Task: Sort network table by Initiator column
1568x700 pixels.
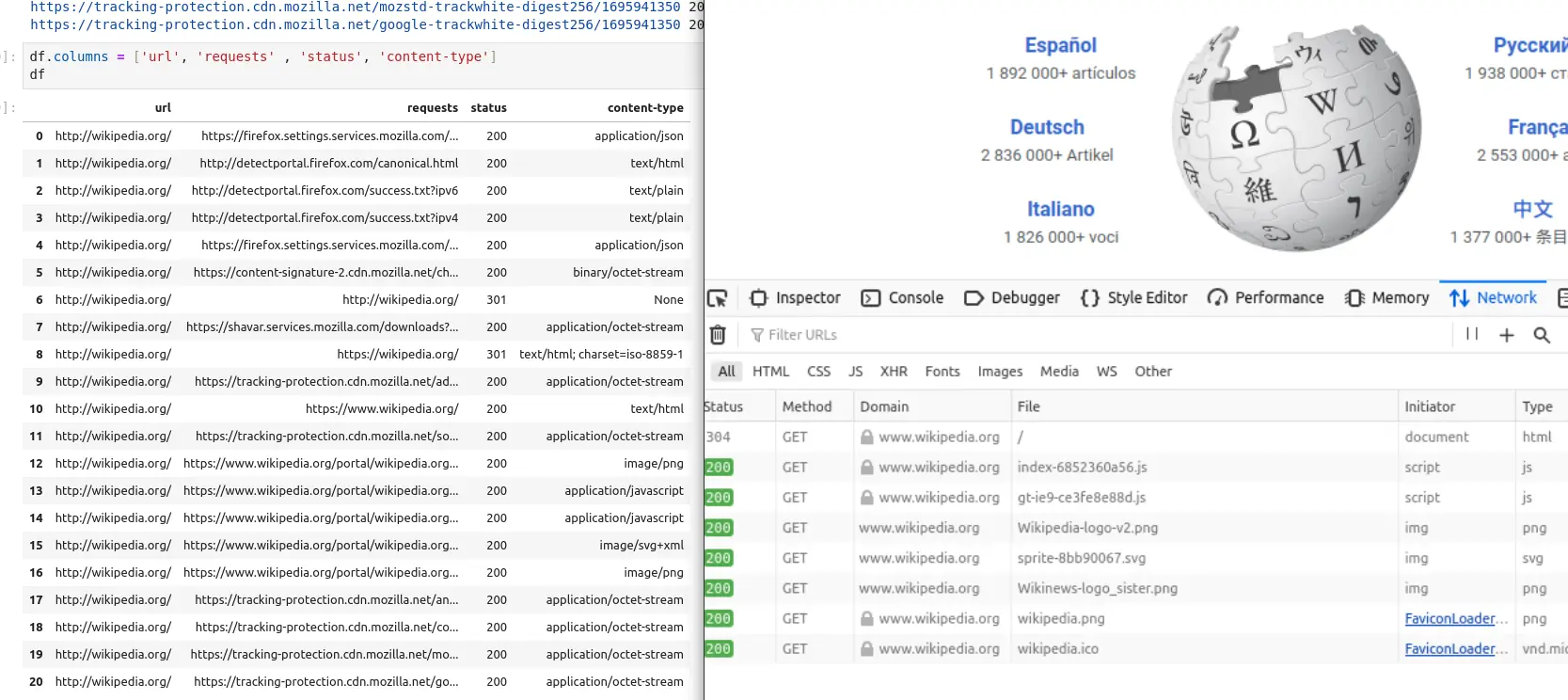Action: click(1456, 406)
